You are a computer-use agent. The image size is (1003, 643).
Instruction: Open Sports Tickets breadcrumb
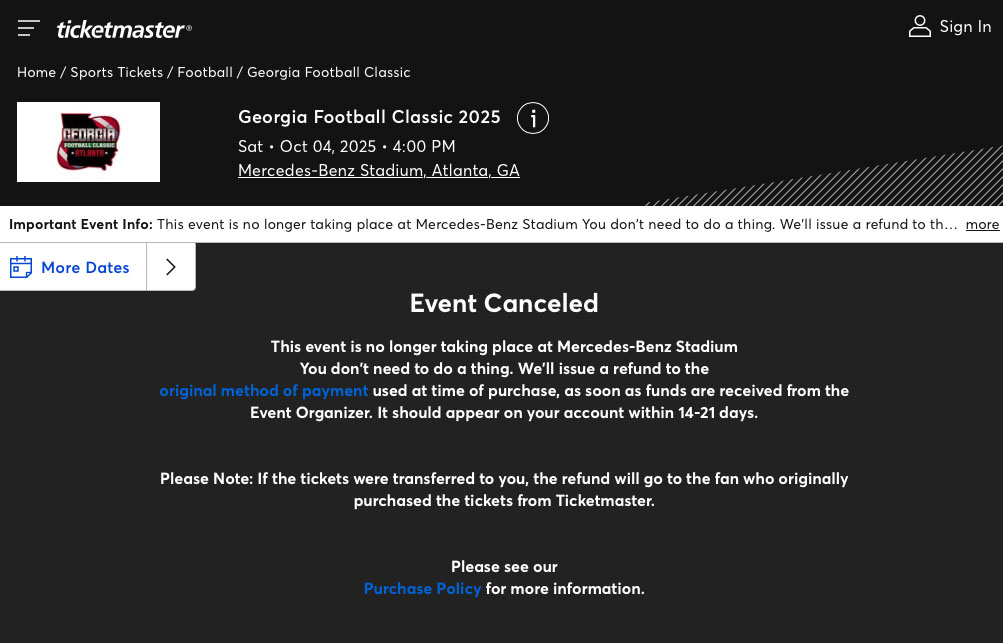117,72
